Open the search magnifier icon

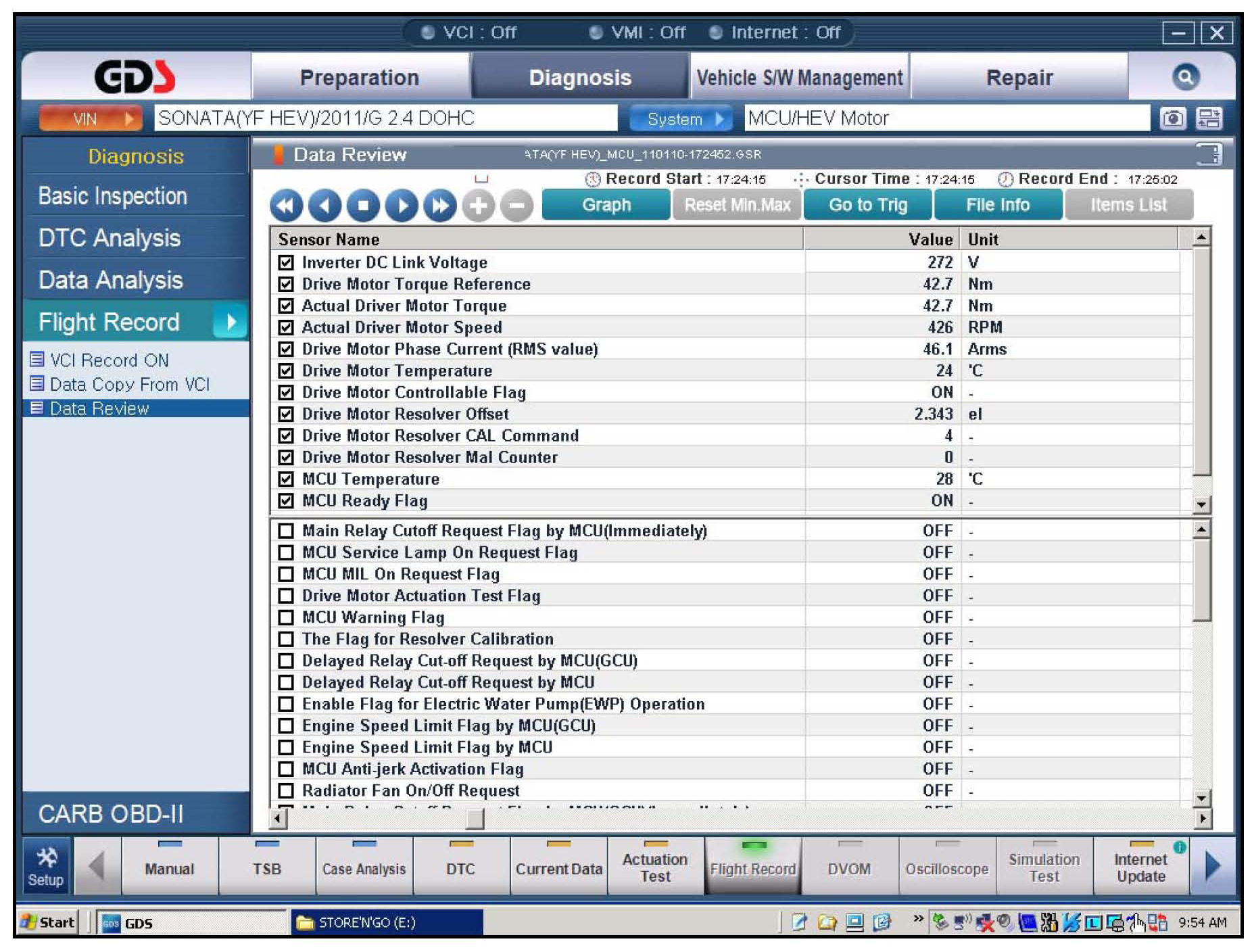click(x=1185, y=77)
